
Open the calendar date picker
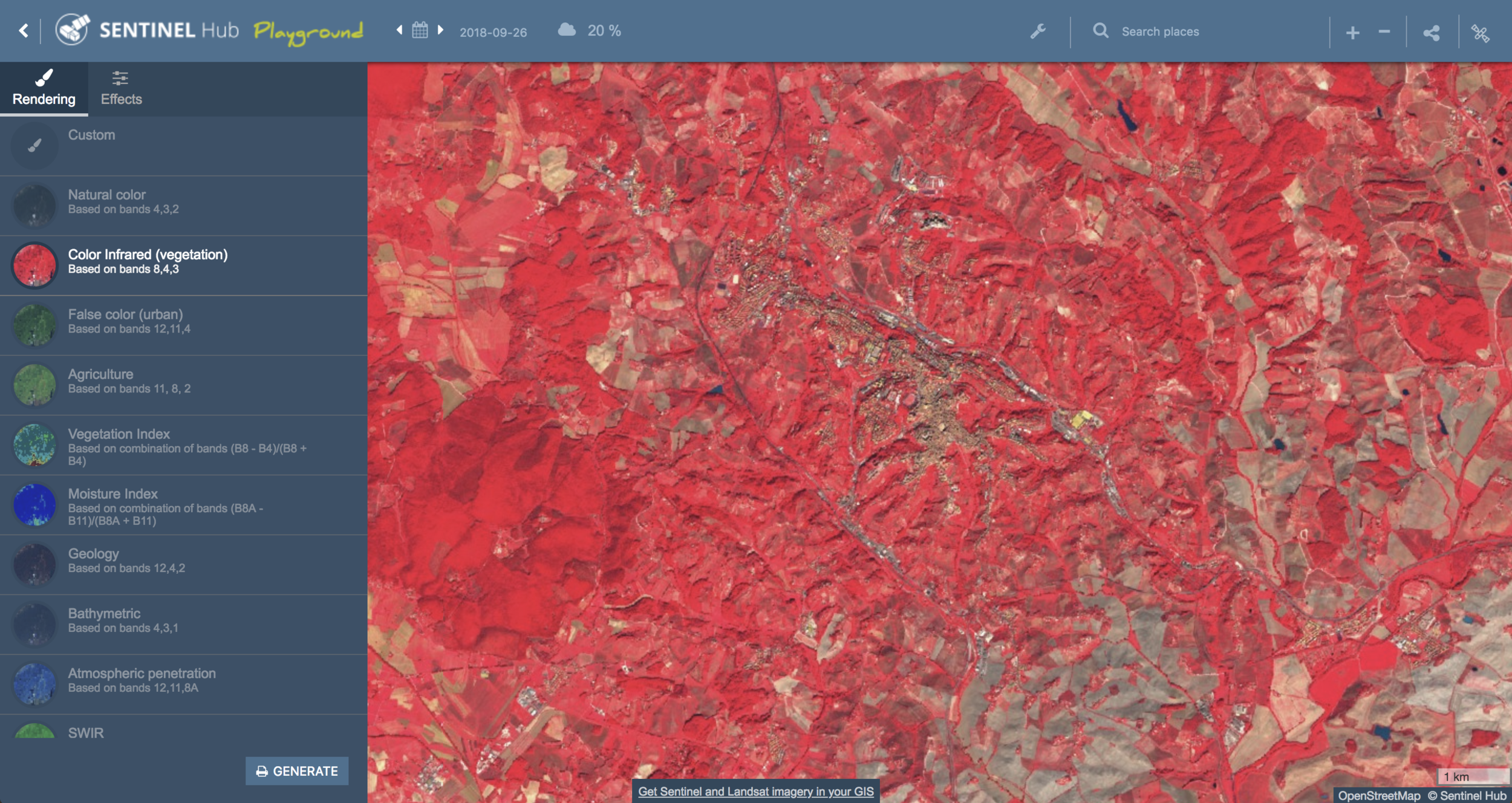[x=420, y=30]
